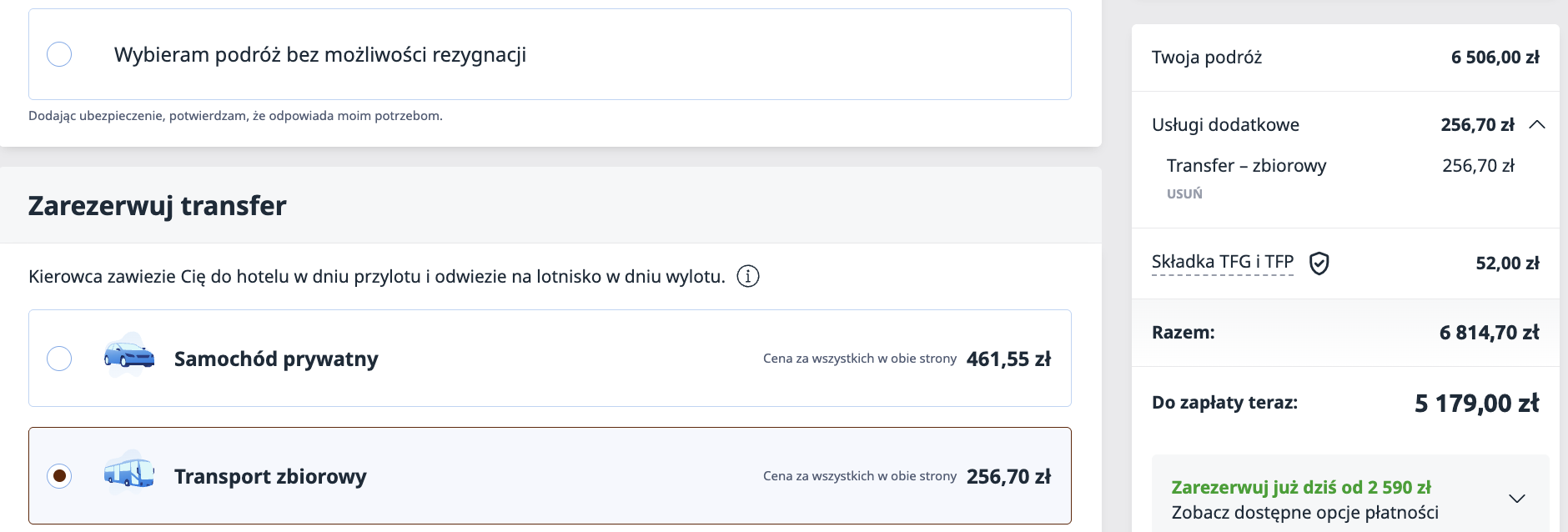This screenshot has width=1568, height=532.
Task: Click USUŃ to remove the transfer
Action: [1184, 193]
